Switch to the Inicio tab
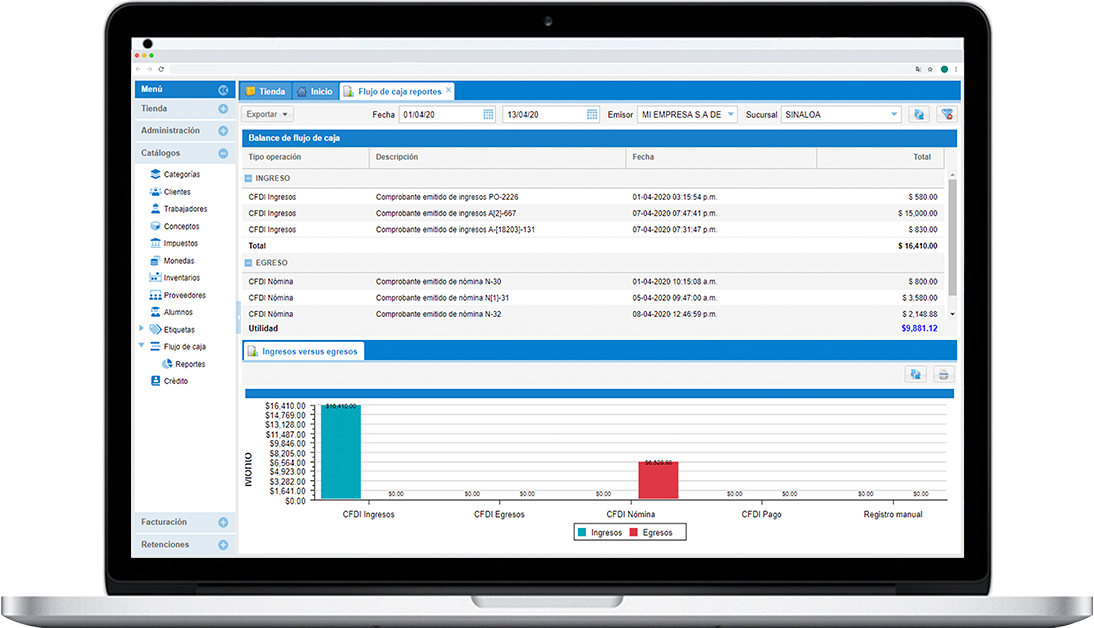Image resolution: width=1094 pixels, height=628 pixels. [x=314, y=91]
